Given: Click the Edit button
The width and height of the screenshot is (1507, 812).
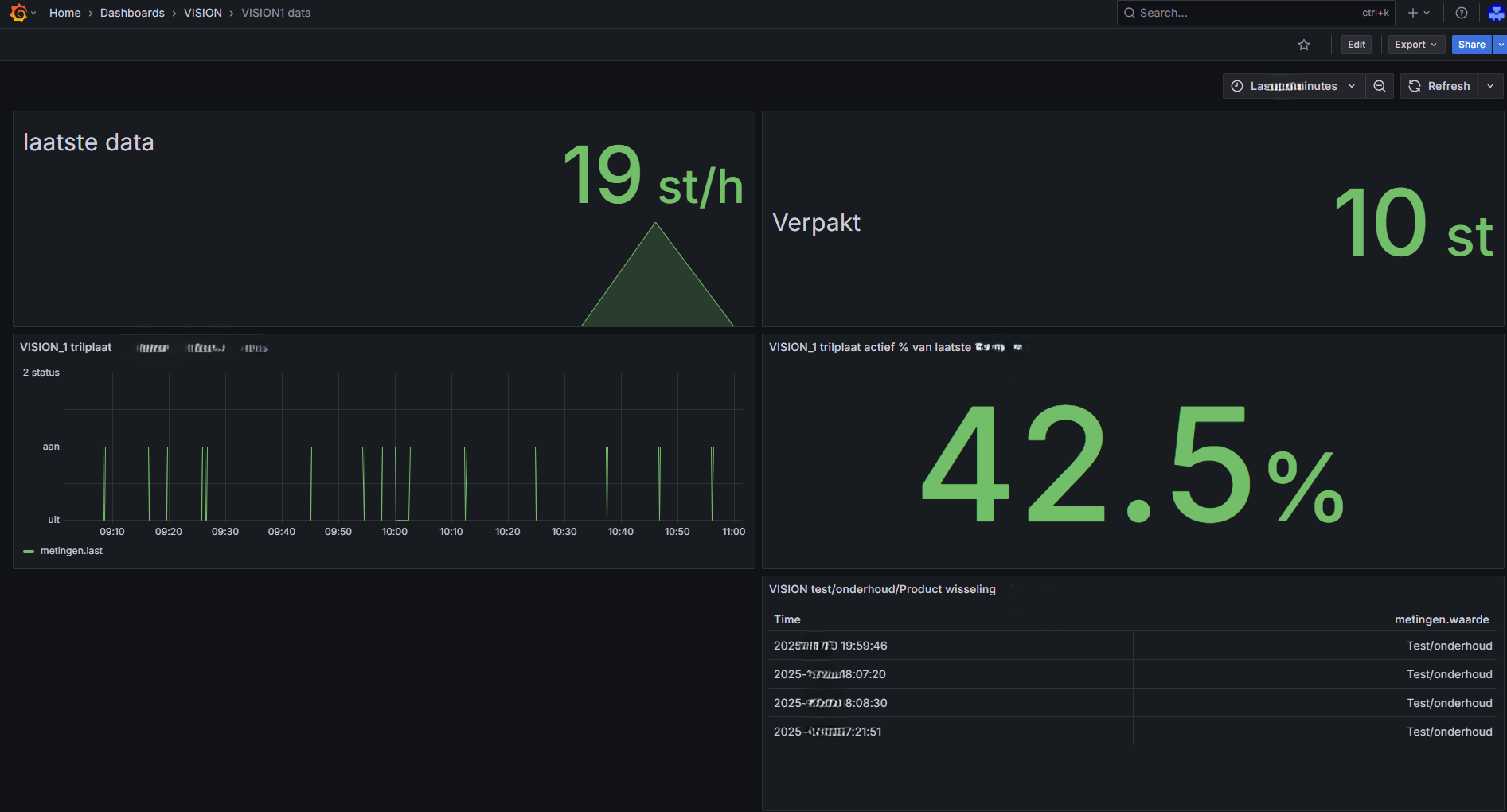Looking at the screenshot, I should pos(1356,45).
